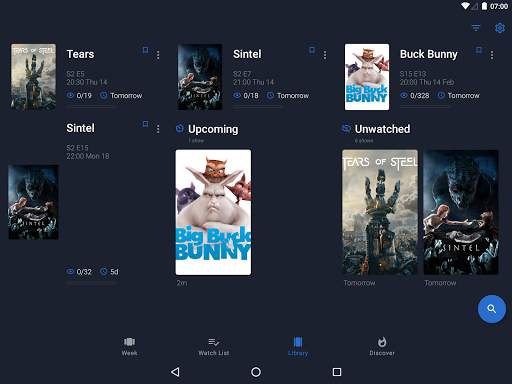Switch to the Week tab
This screenshot has height=384, width=512.
click(x=129, y=346)
